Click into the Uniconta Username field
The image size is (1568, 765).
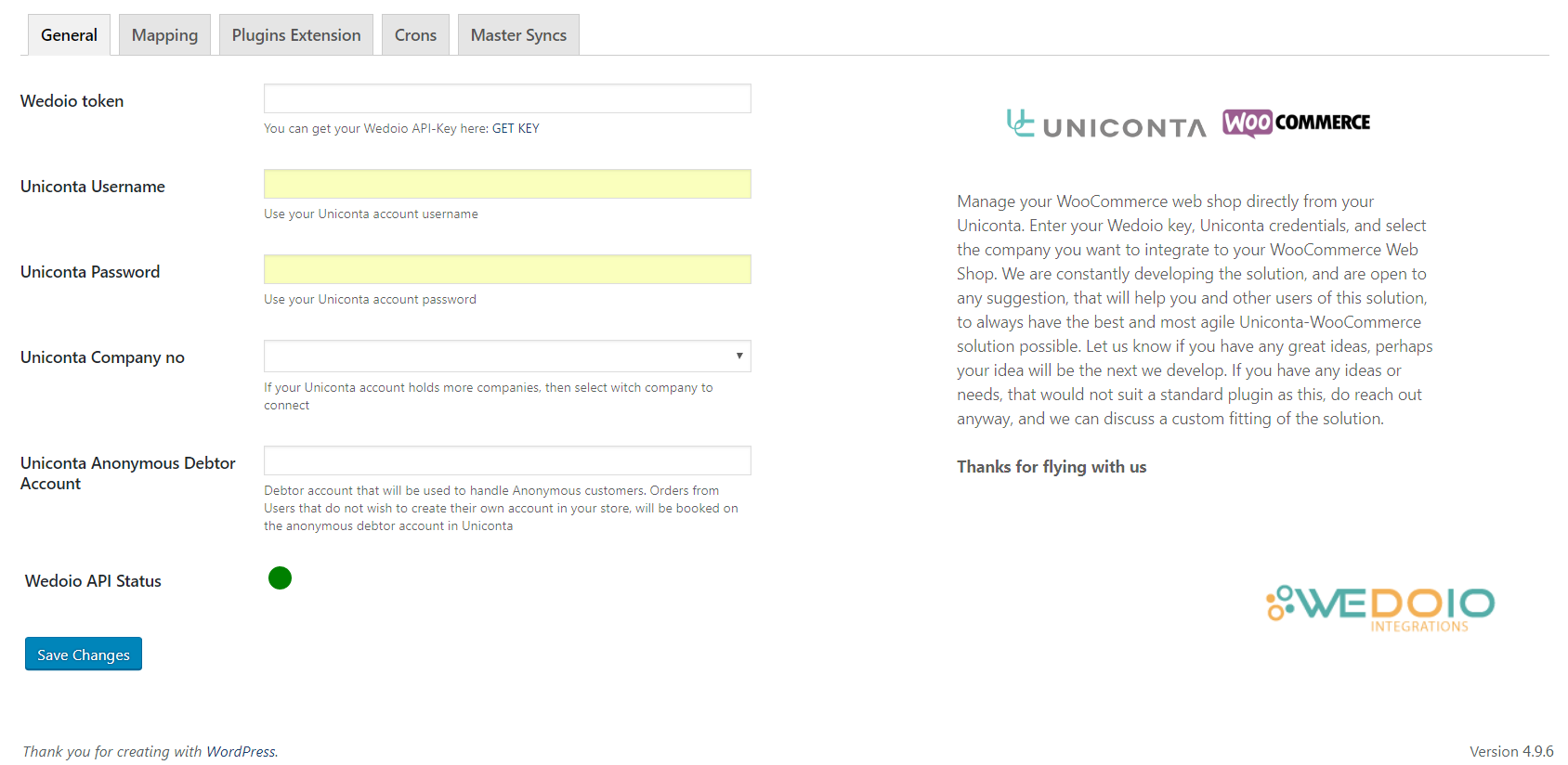click(507, 184)
